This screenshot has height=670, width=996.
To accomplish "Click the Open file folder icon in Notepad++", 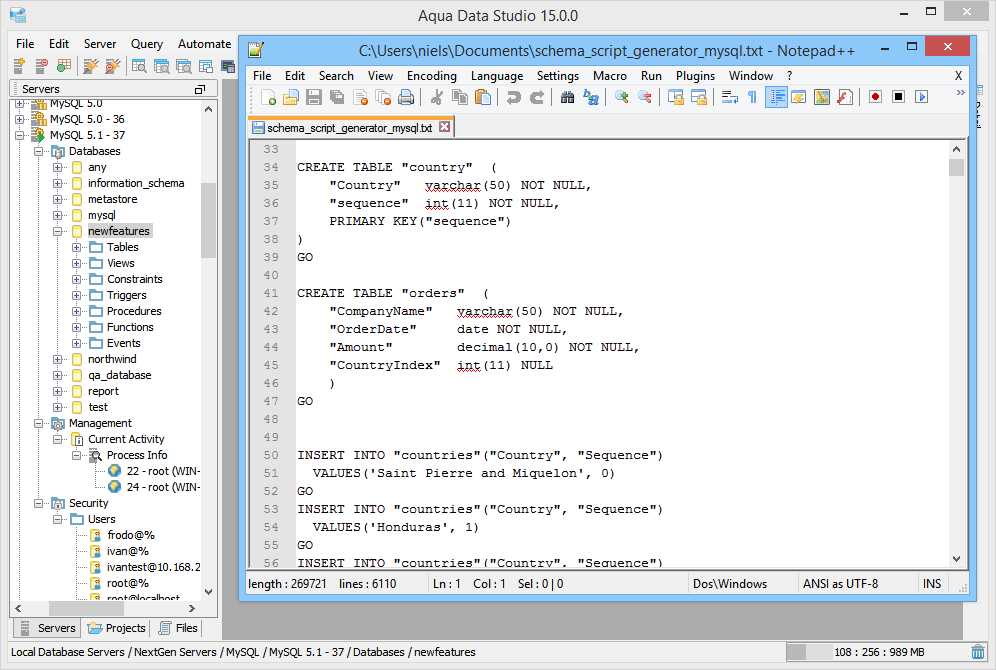I will [x=291, y=97].
